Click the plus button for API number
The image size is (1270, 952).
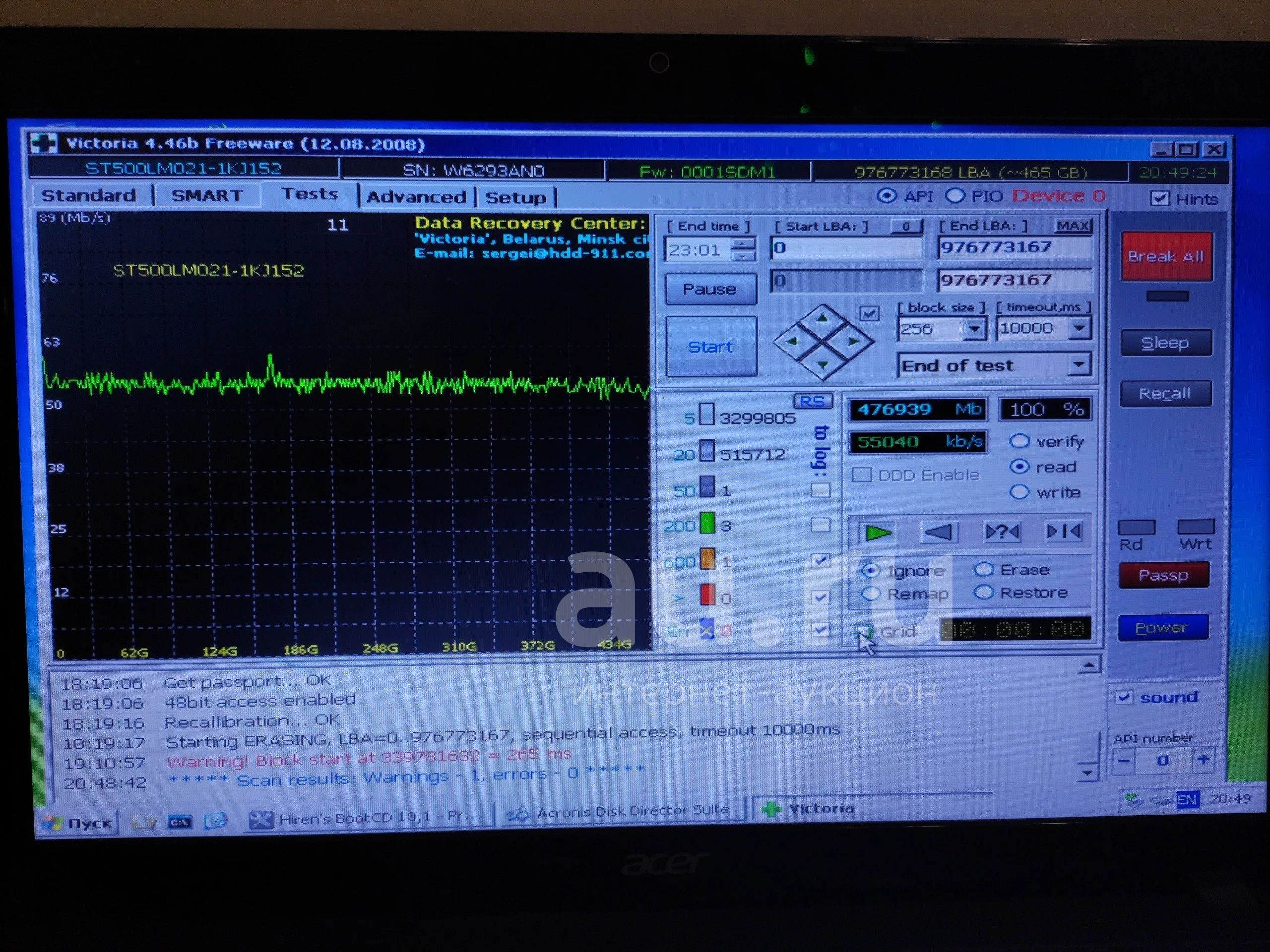coord(1203,760)
